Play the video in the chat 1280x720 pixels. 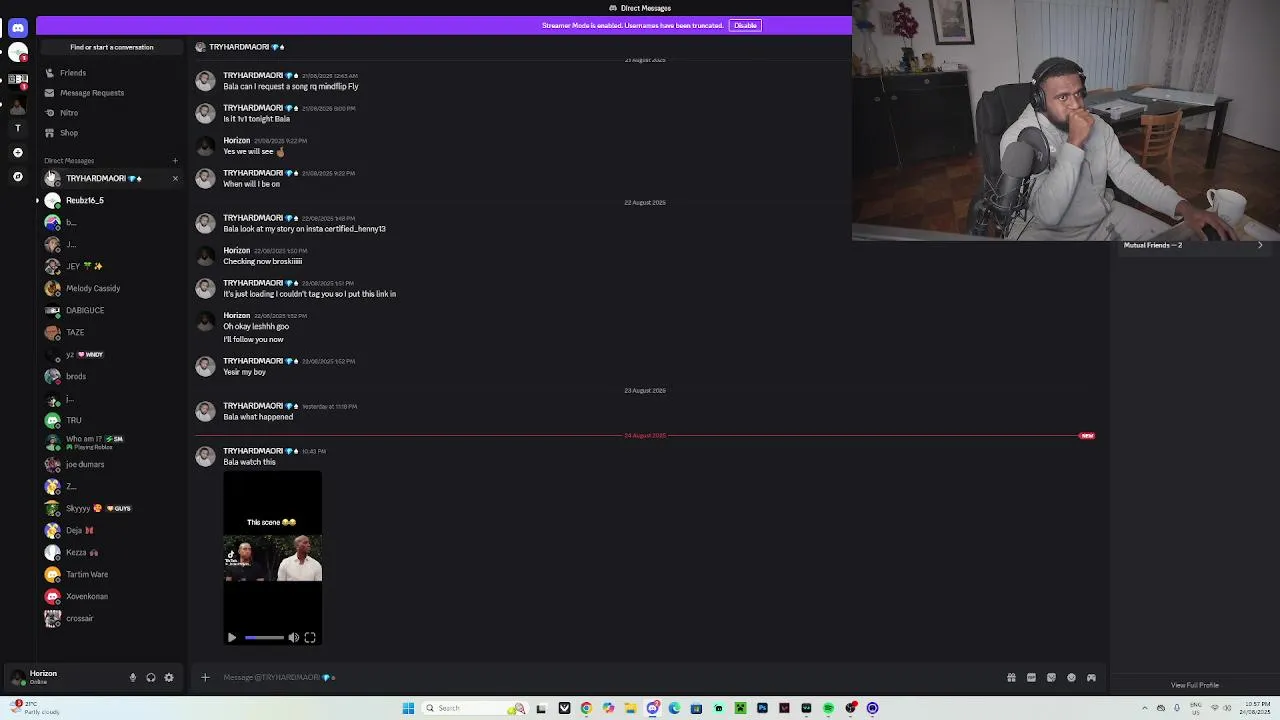click(232, 638)
